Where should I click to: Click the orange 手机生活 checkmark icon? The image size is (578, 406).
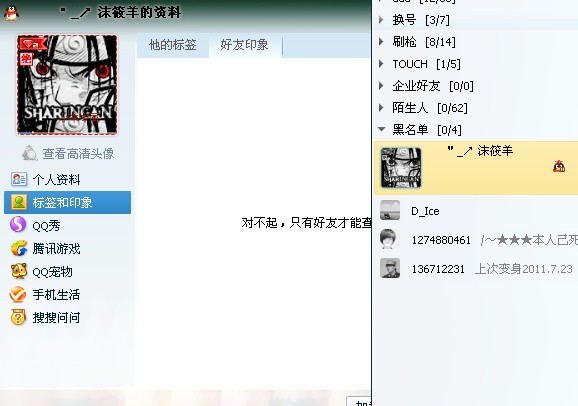tap(18, 294)
